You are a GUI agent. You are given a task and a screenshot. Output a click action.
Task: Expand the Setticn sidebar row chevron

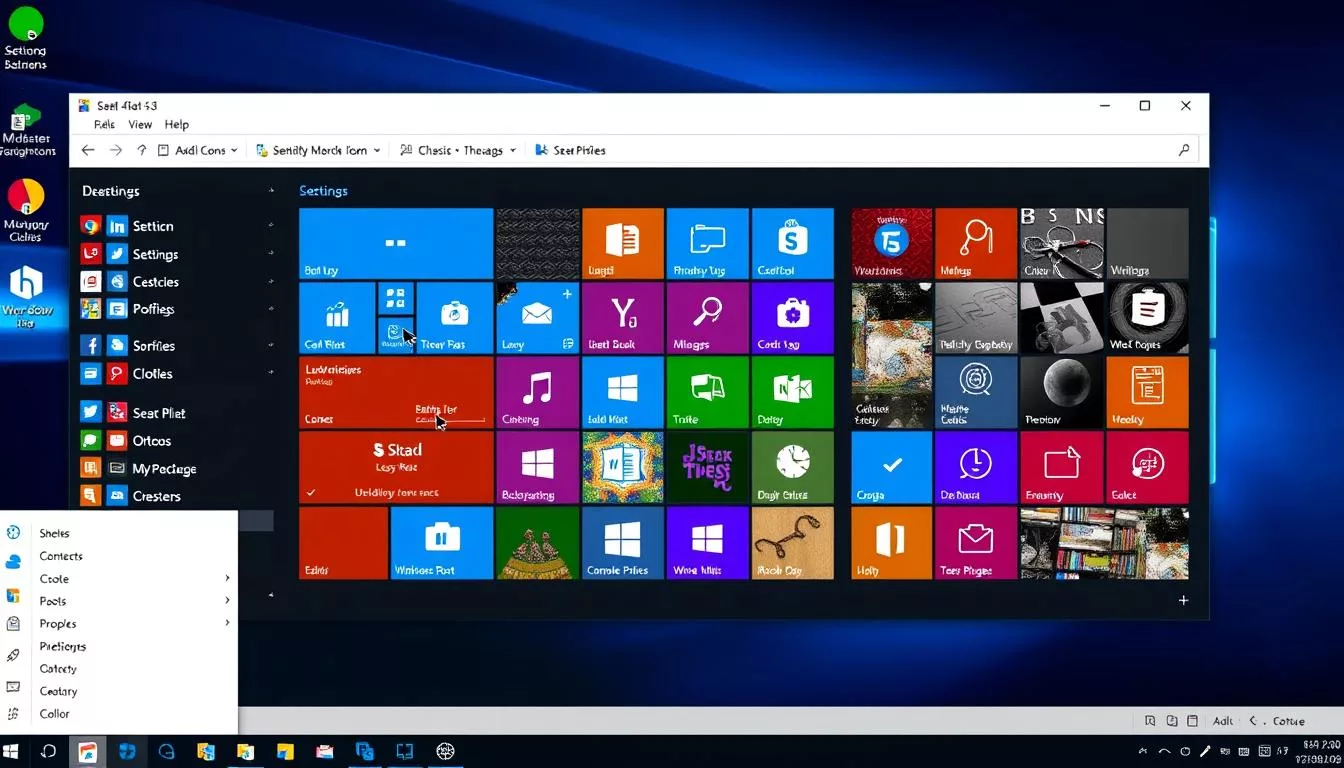pos(271,226)
